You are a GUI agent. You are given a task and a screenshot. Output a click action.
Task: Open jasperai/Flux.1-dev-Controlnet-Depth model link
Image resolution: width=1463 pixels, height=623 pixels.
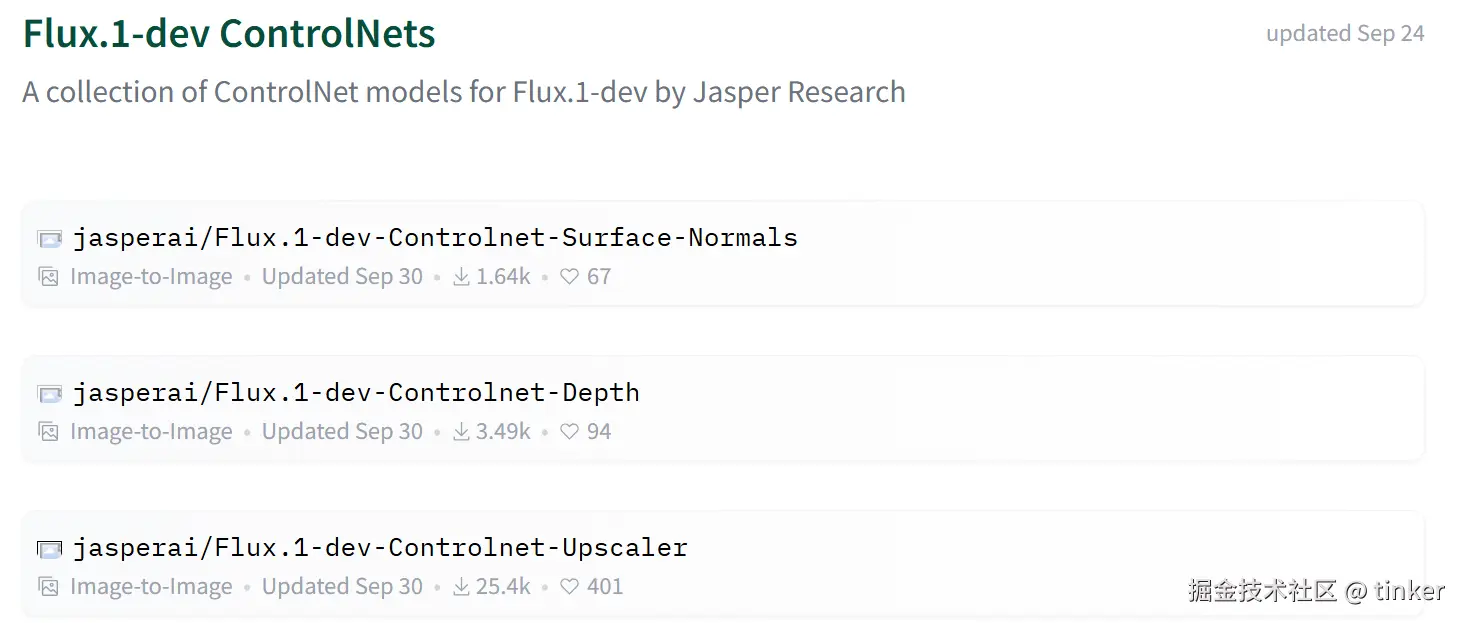(356, 393)
